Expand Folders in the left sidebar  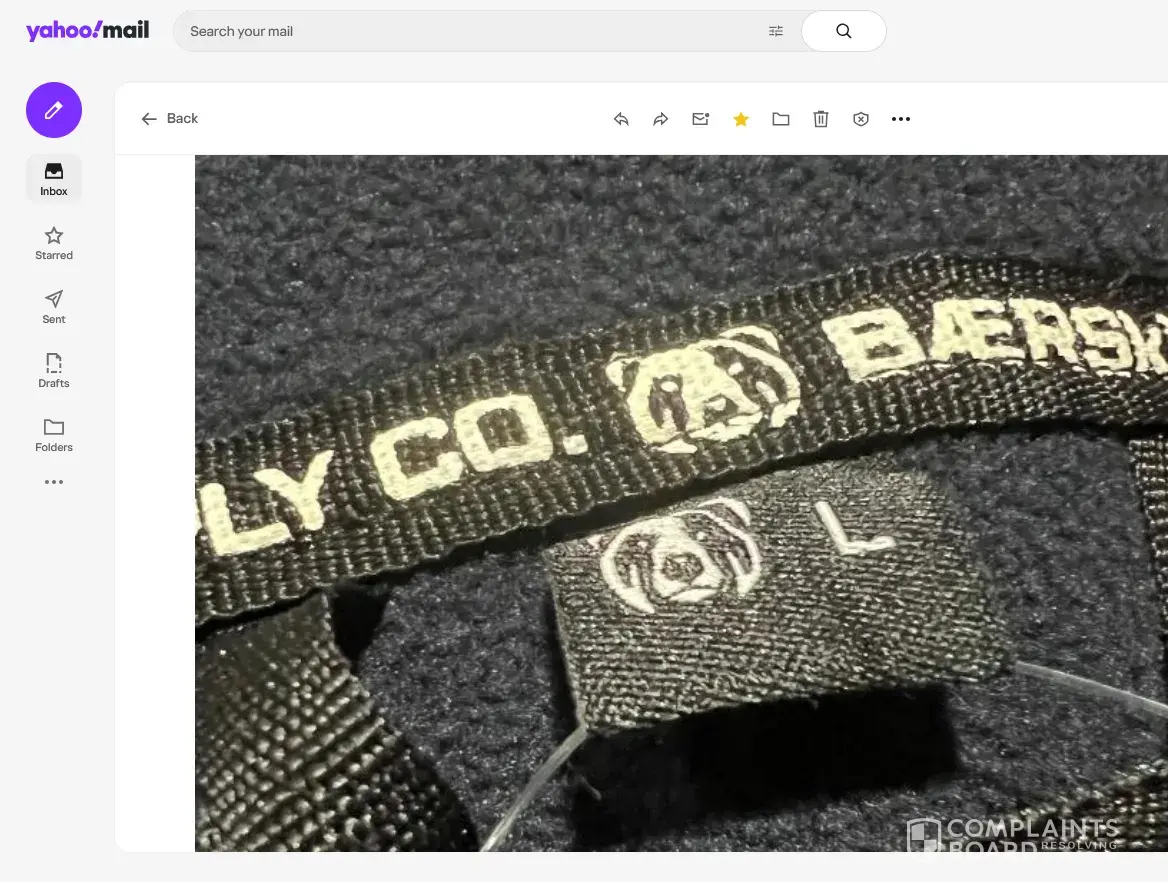click(x=54, y=435)
